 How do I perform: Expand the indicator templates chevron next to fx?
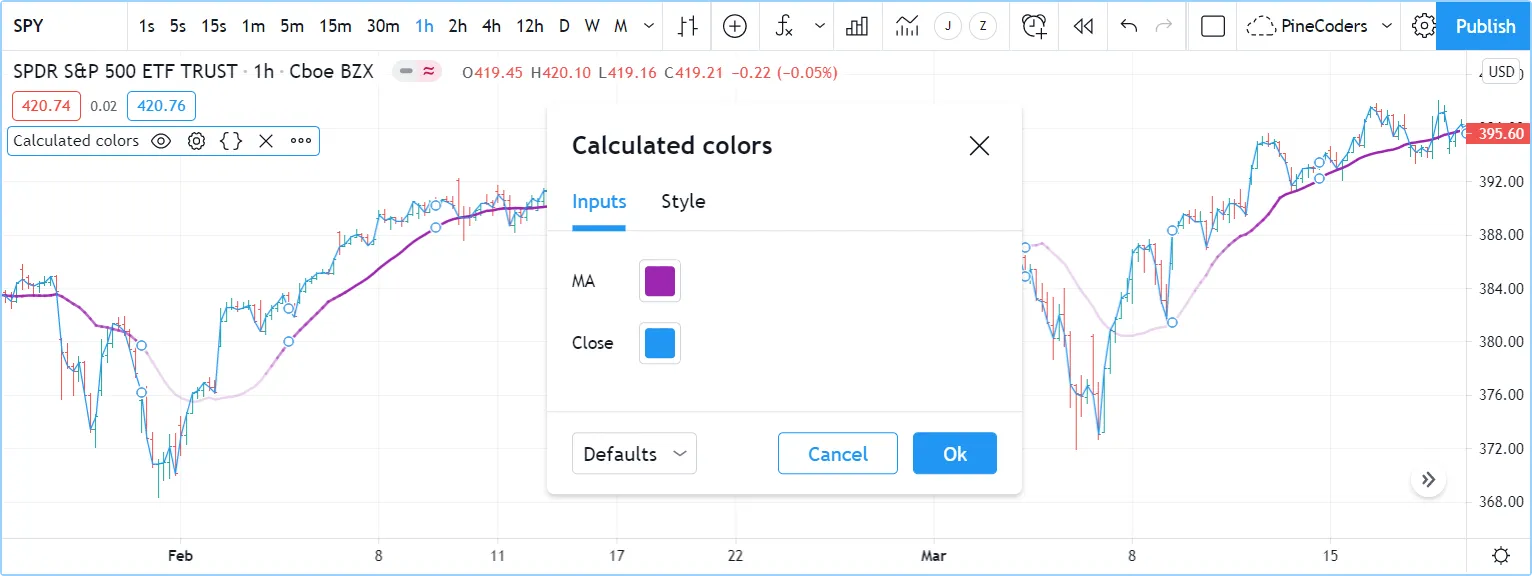pos(820,26)
